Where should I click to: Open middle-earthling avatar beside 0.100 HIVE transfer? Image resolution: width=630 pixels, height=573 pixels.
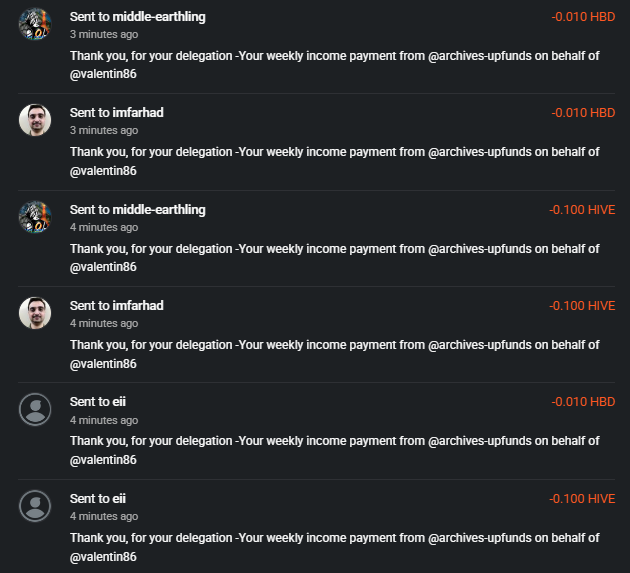(x=35, y=217)
